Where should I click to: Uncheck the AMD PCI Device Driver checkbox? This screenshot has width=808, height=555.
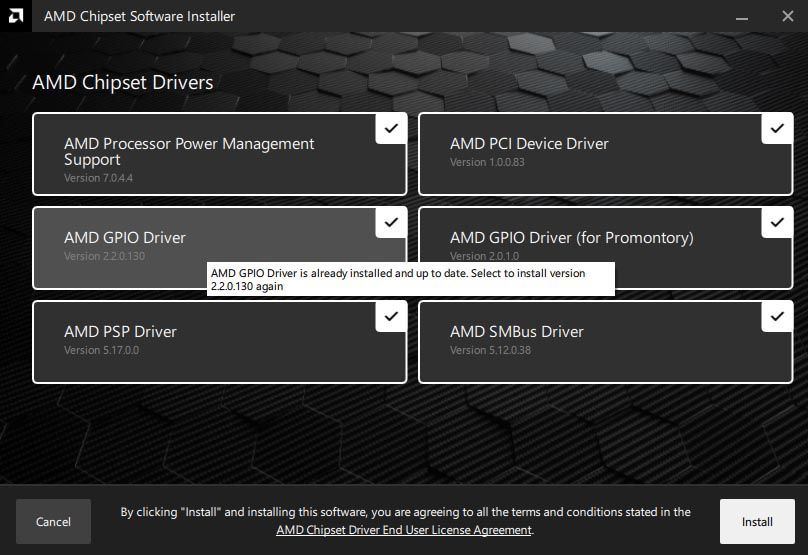[x=777, y=128]
